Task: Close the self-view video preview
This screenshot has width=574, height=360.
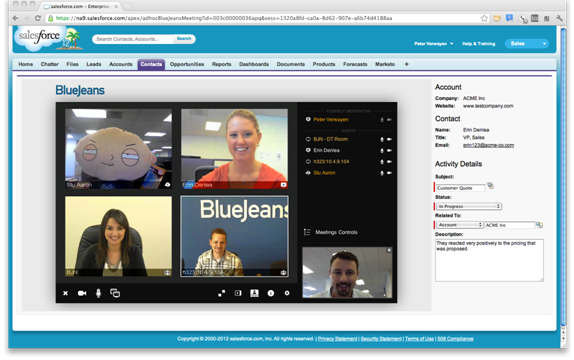Action: [x=389, y=250]
